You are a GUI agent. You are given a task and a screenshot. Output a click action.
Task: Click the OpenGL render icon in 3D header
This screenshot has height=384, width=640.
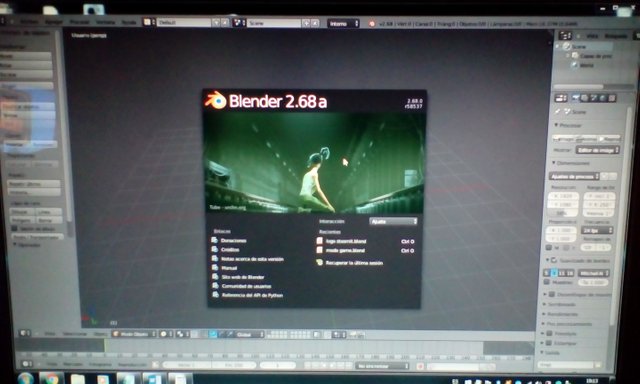353,335
